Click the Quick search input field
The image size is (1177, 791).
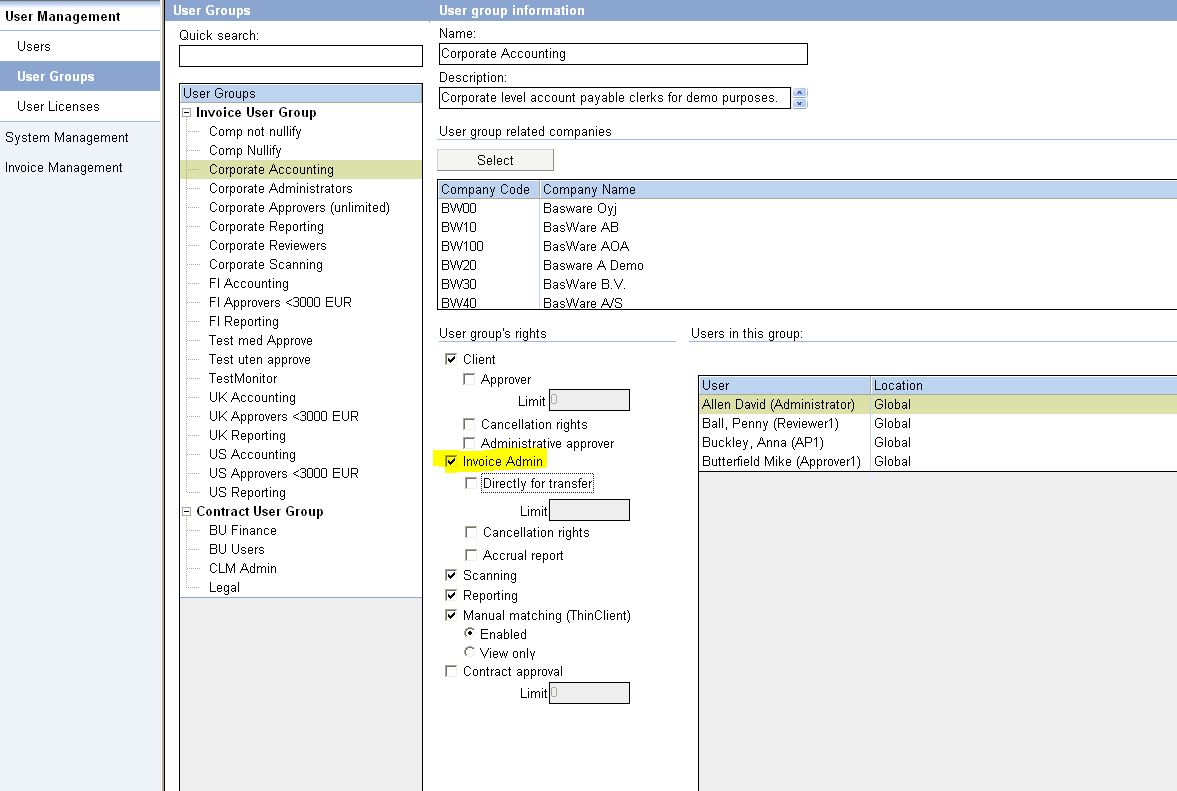coord(301,56)
